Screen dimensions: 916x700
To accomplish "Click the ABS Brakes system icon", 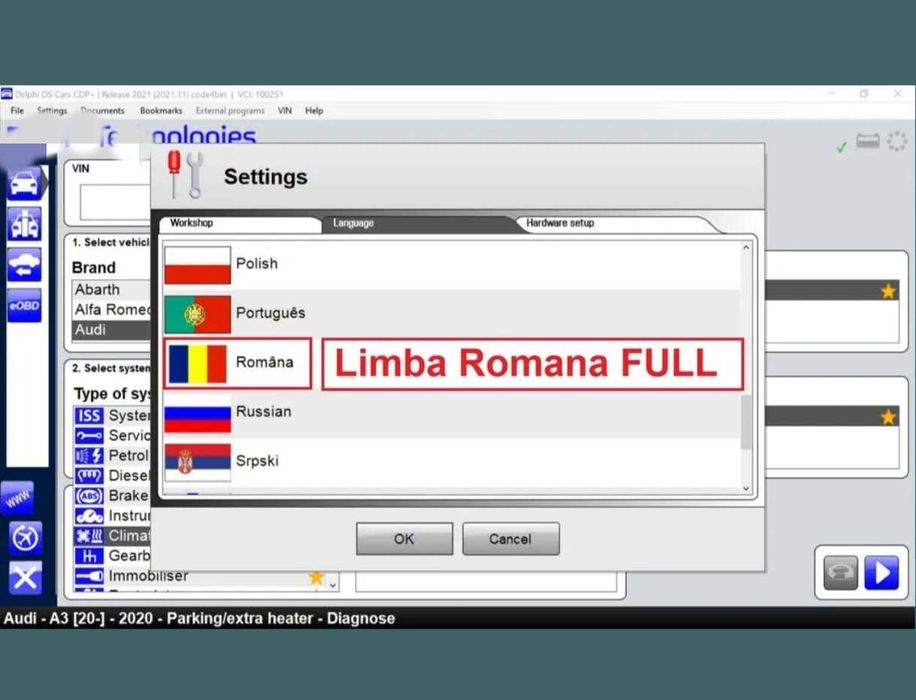I will click(x=89, y=495).
